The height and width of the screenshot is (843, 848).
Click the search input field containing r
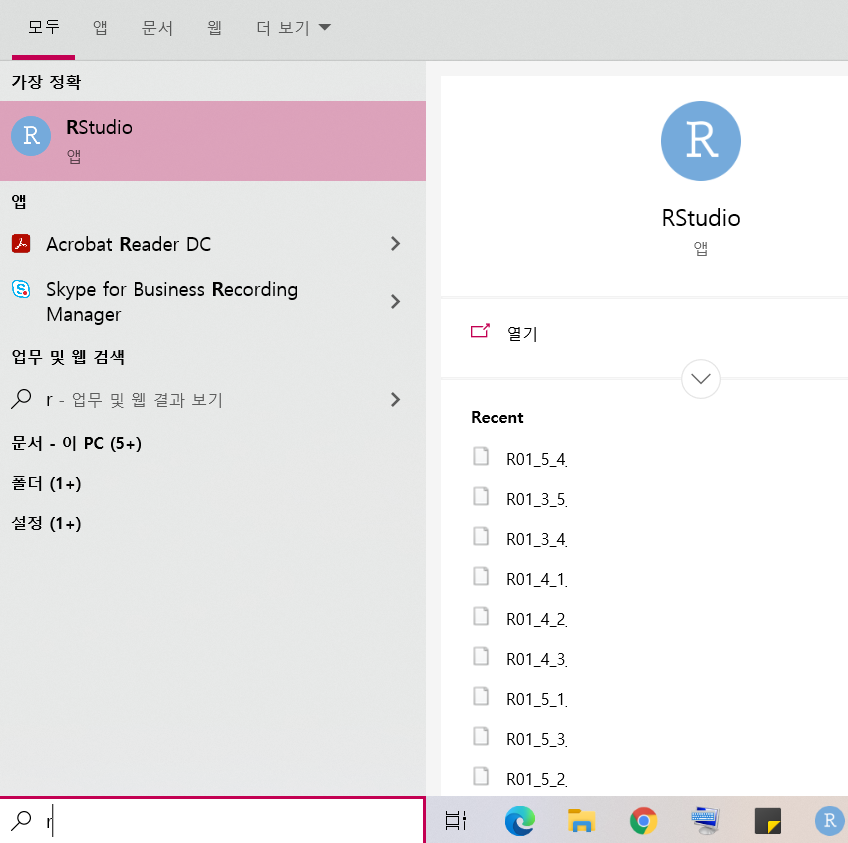coord(212,820)
